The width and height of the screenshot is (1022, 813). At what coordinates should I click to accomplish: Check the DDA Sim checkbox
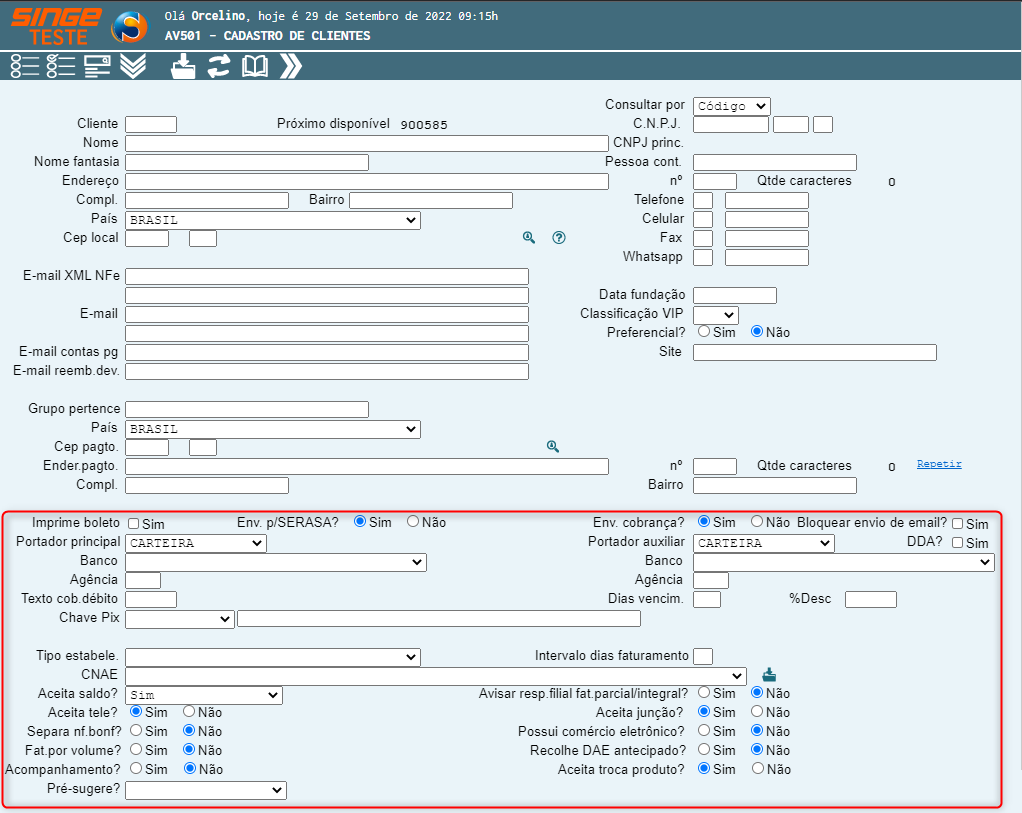tap(958, 543)
